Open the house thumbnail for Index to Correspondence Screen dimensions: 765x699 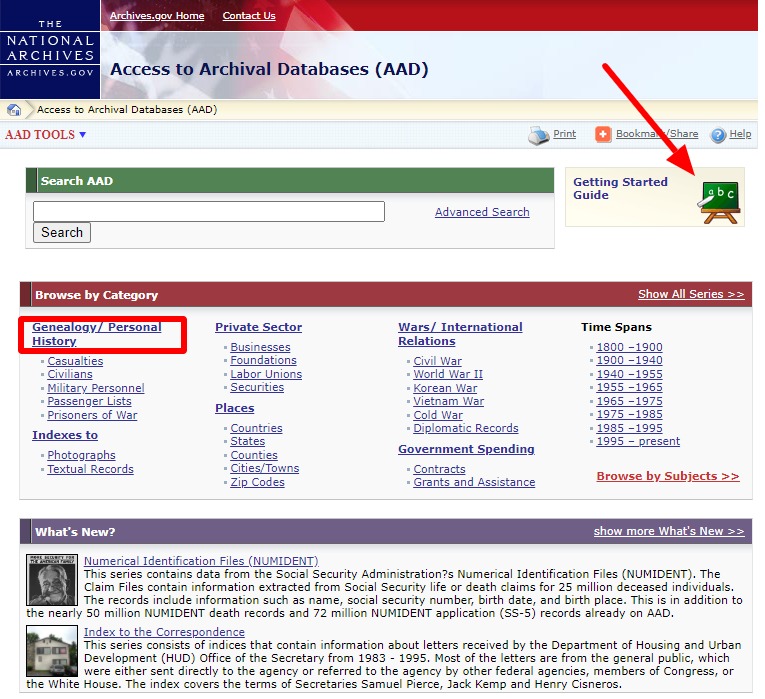pyautogui.click(x=52, y=650)
